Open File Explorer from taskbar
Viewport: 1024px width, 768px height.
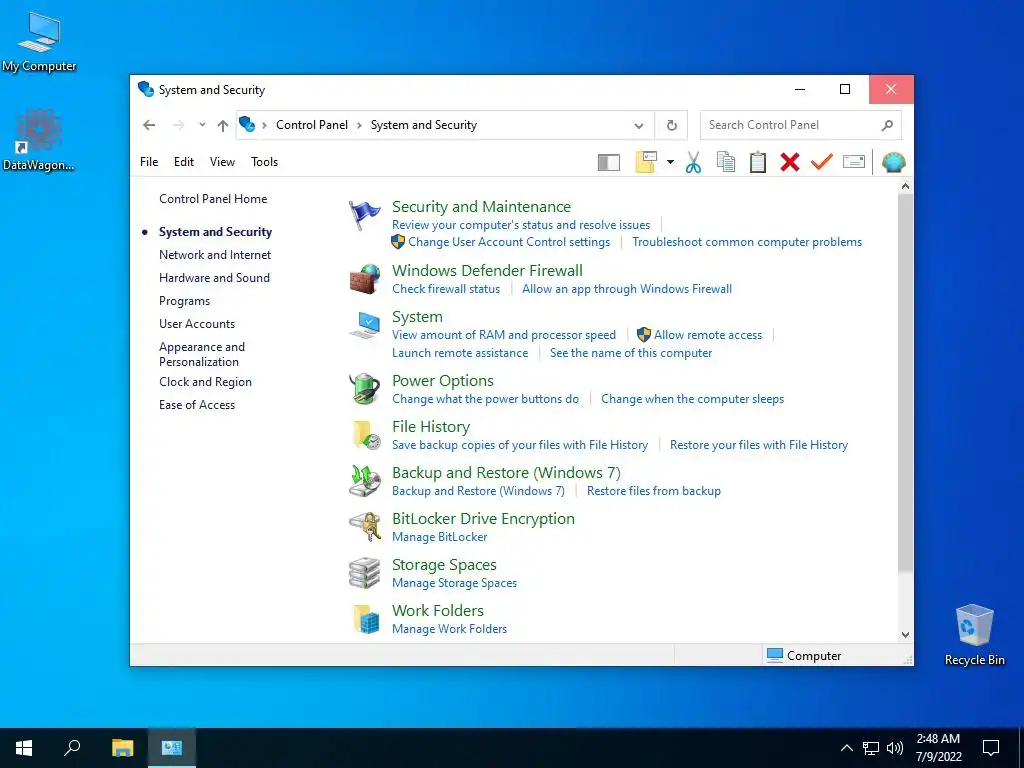pyautogui.click(x=122, y=748)
